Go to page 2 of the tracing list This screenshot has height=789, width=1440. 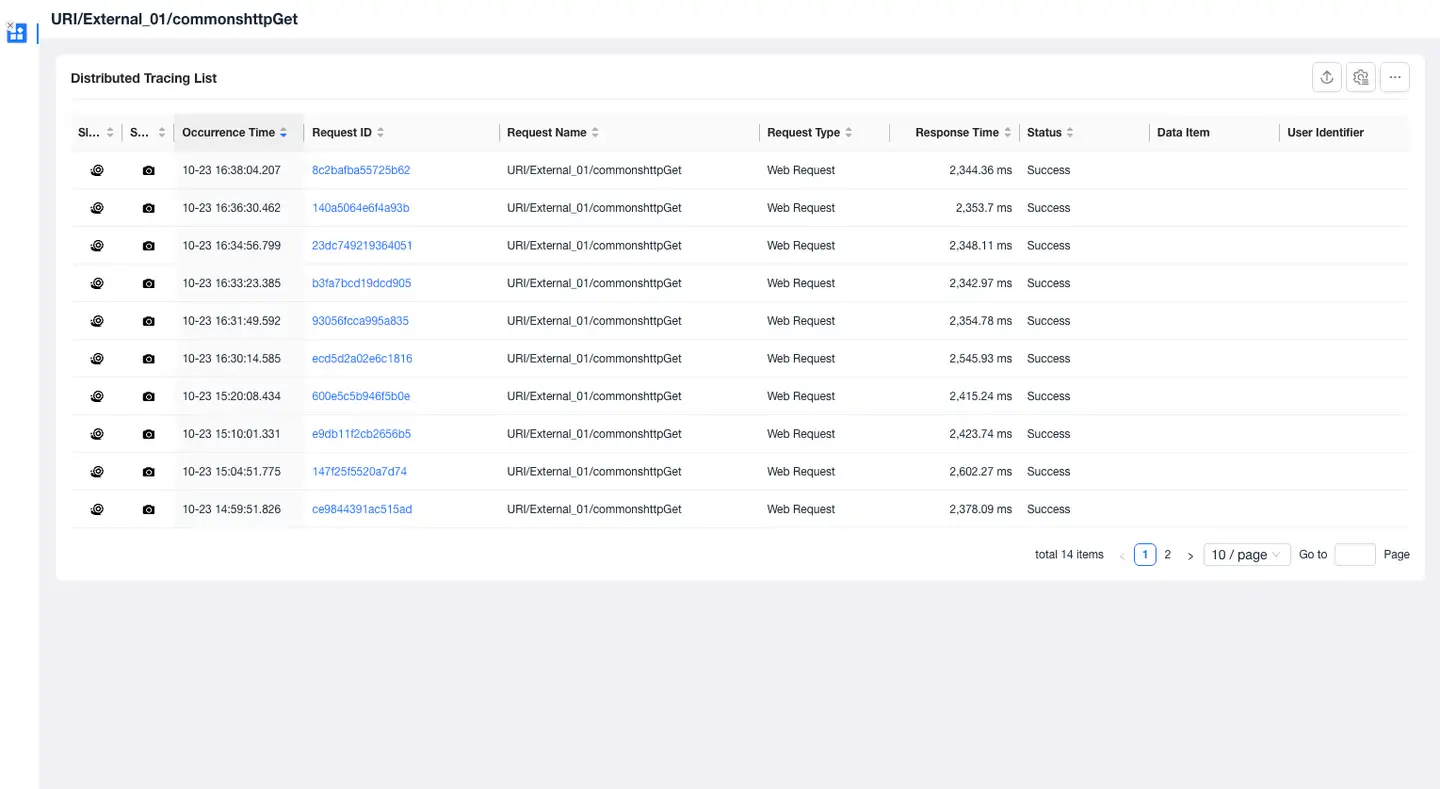(1167, 554)
